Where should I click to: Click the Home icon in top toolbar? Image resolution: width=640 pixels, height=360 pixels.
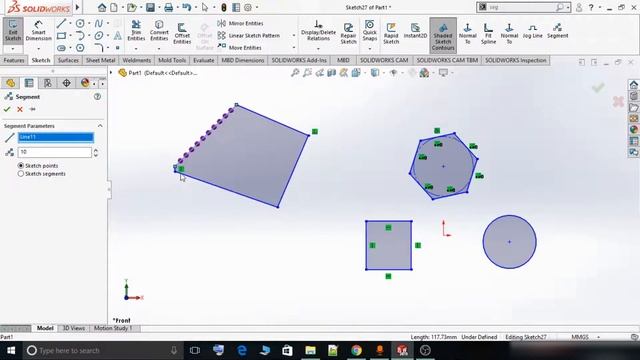click(102, 7)
